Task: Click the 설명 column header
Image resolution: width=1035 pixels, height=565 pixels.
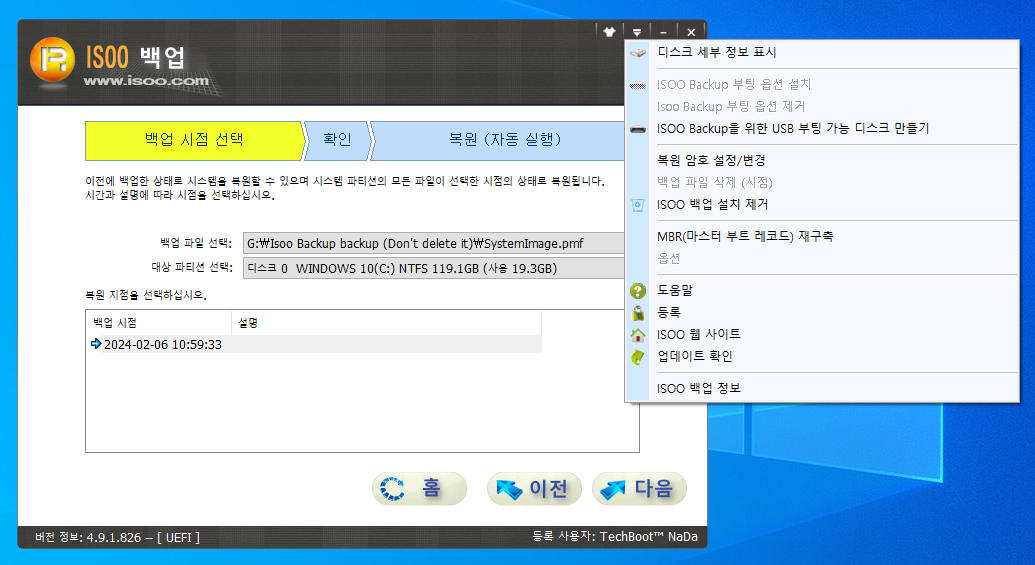Action: [386, 323]
